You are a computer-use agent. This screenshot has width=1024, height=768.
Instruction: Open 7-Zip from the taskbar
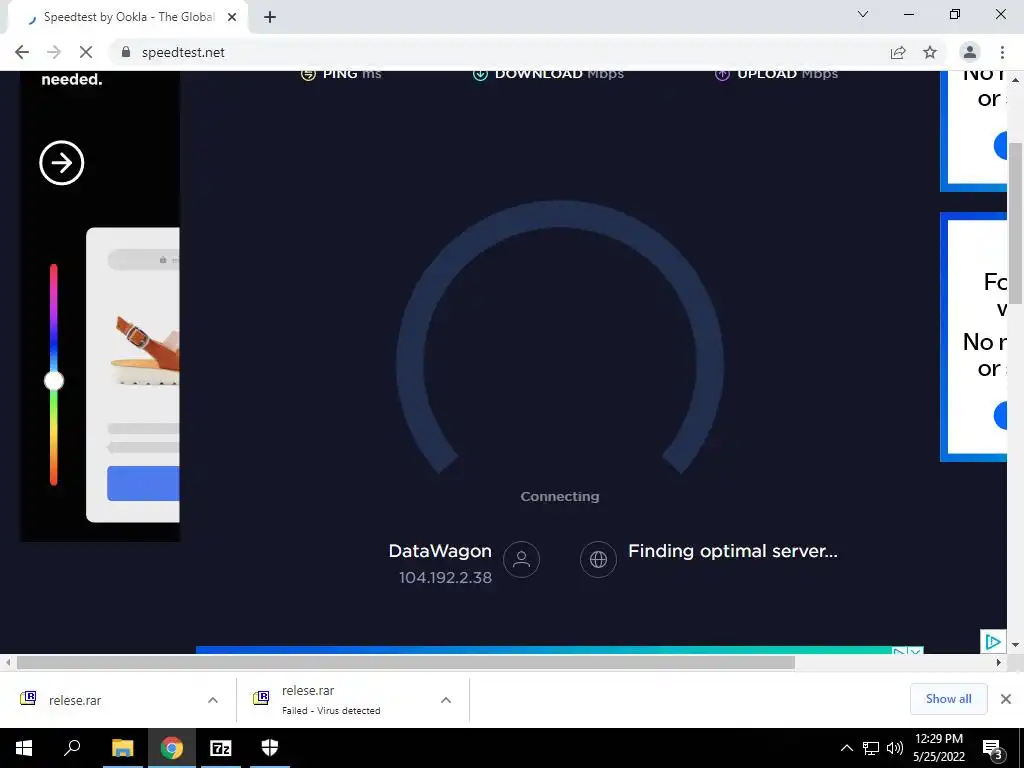tap(220, 748)
